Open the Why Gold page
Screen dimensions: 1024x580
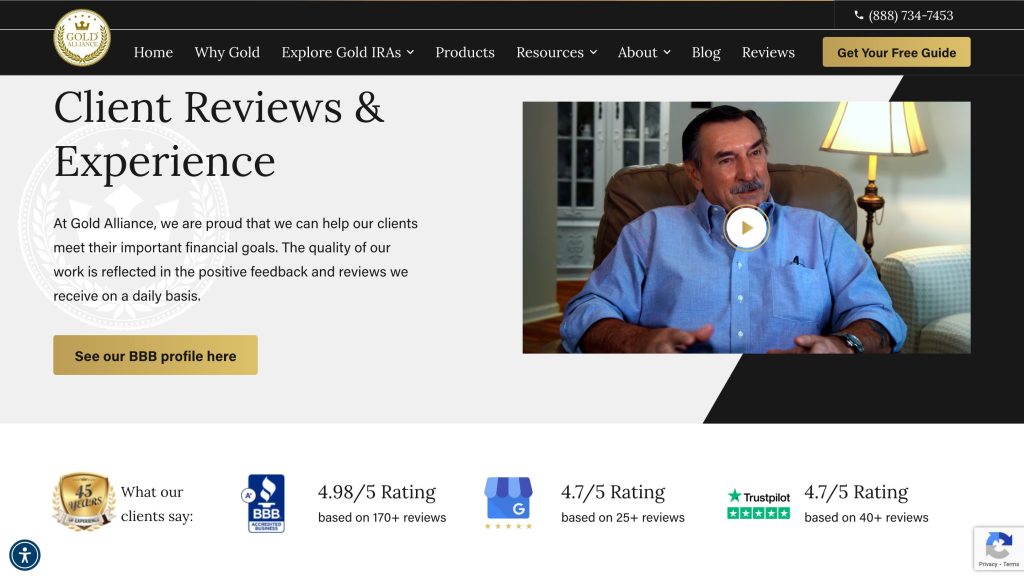[x=227, y=52]
